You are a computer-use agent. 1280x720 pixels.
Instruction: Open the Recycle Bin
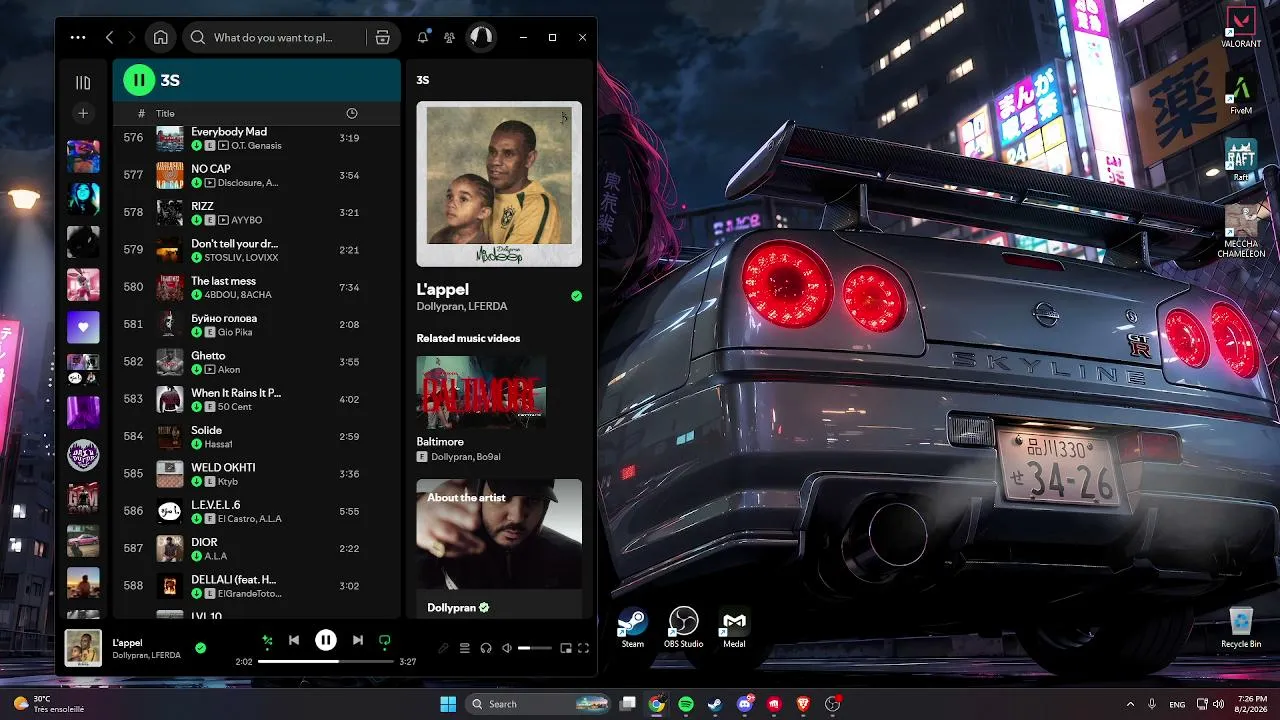coord(1241,628)
